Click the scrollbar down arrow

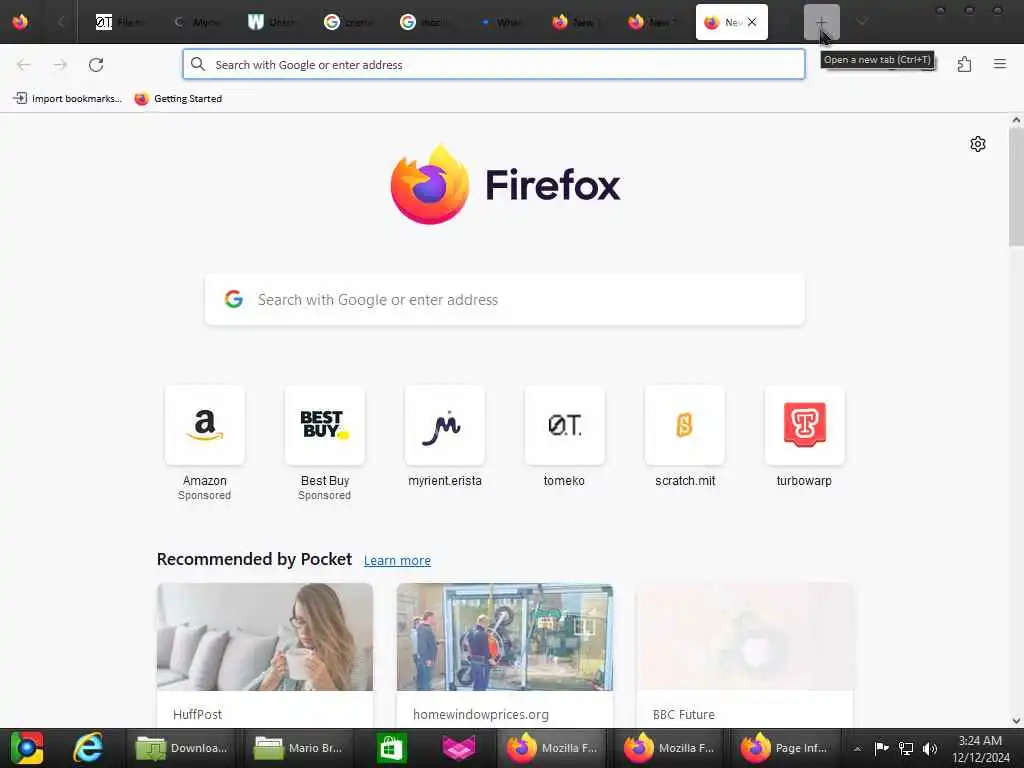point(1016,721)
